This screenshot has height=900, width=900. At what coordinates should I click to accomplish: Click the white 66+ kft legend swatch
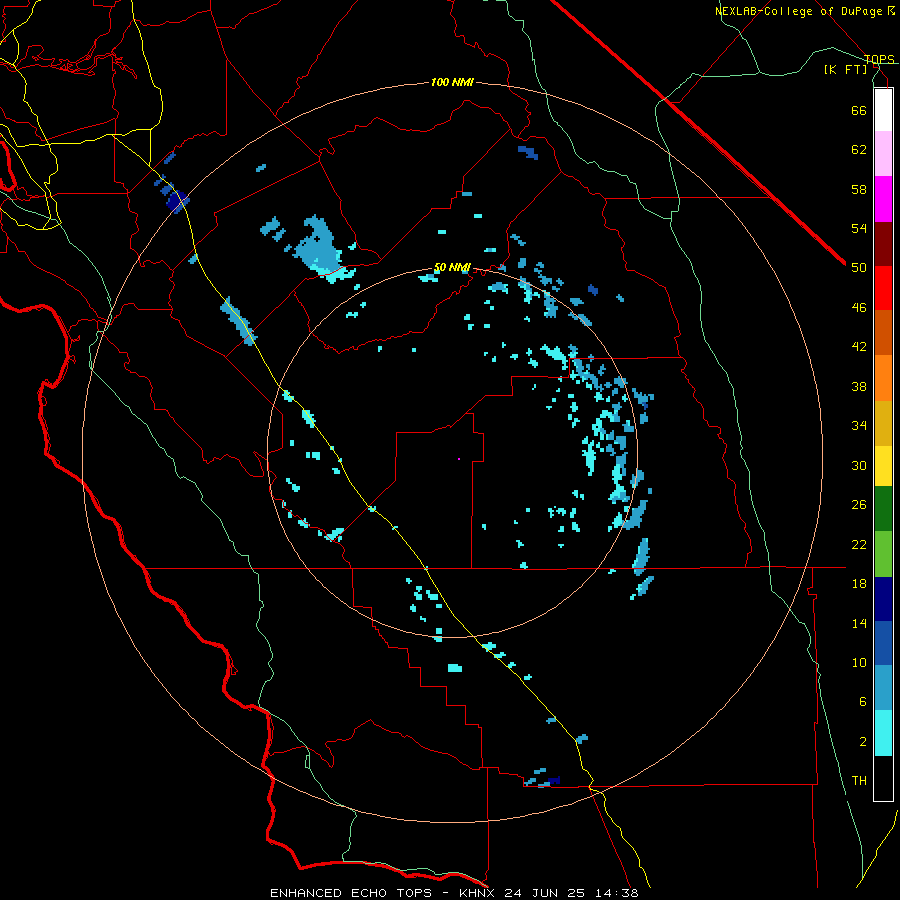tap(883, 110)
